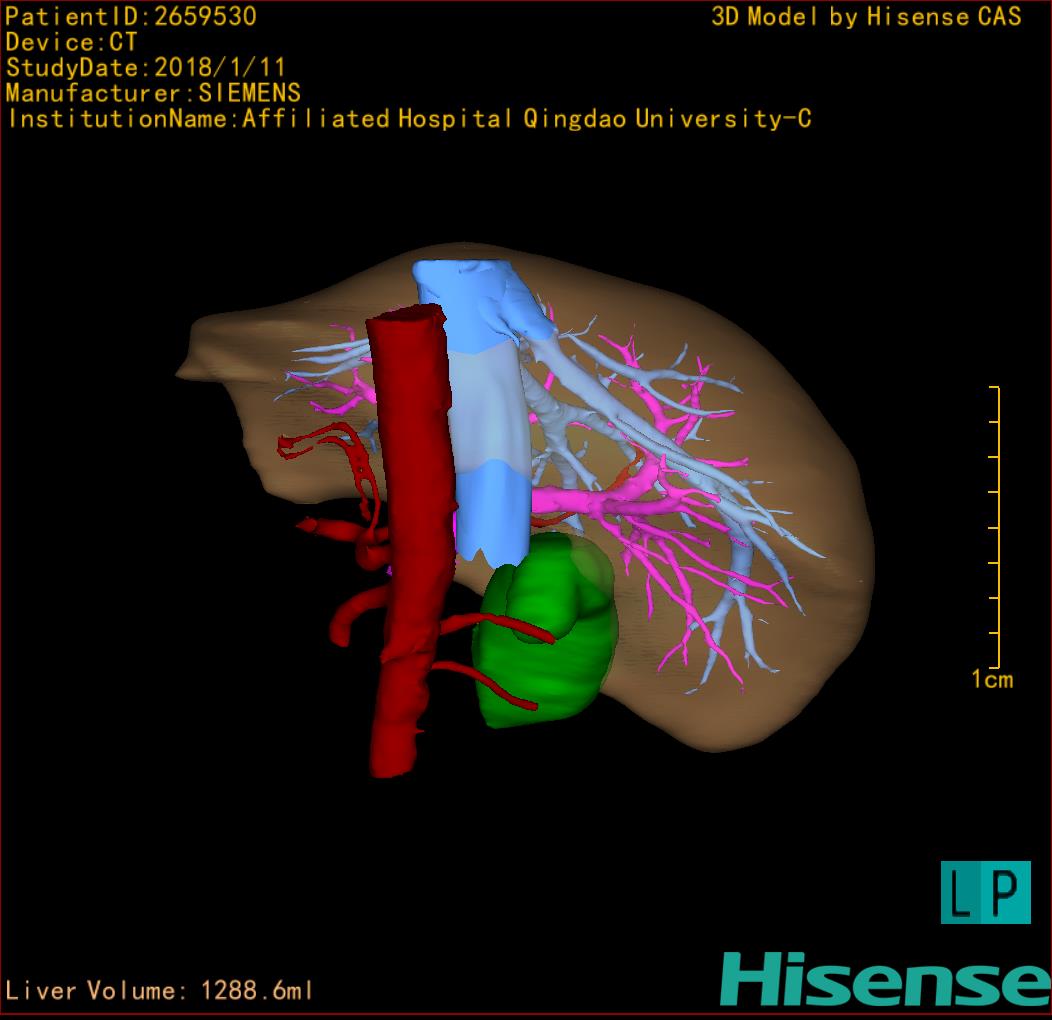Click the Liver Volume: 1288.6ml readout
This screenshot has width=1052, height=1020.
pyautogui.click(x=160, y=991)
